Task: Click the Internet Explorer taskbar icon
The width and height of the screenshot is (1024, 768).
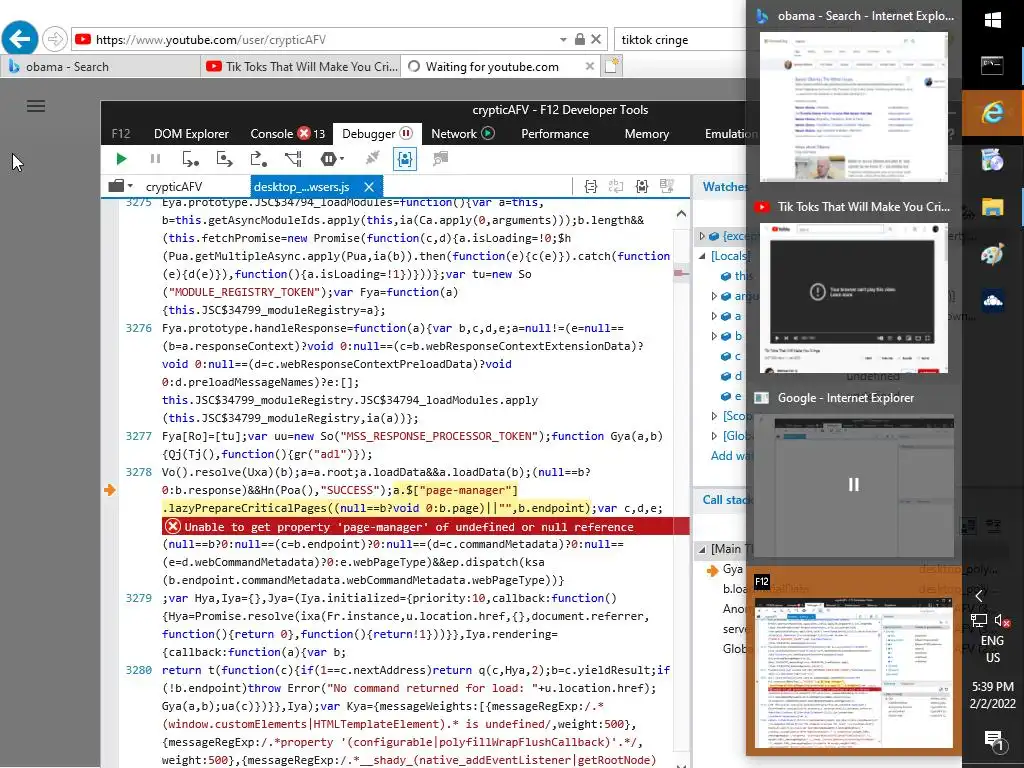Action: click(x=993, y=112)
